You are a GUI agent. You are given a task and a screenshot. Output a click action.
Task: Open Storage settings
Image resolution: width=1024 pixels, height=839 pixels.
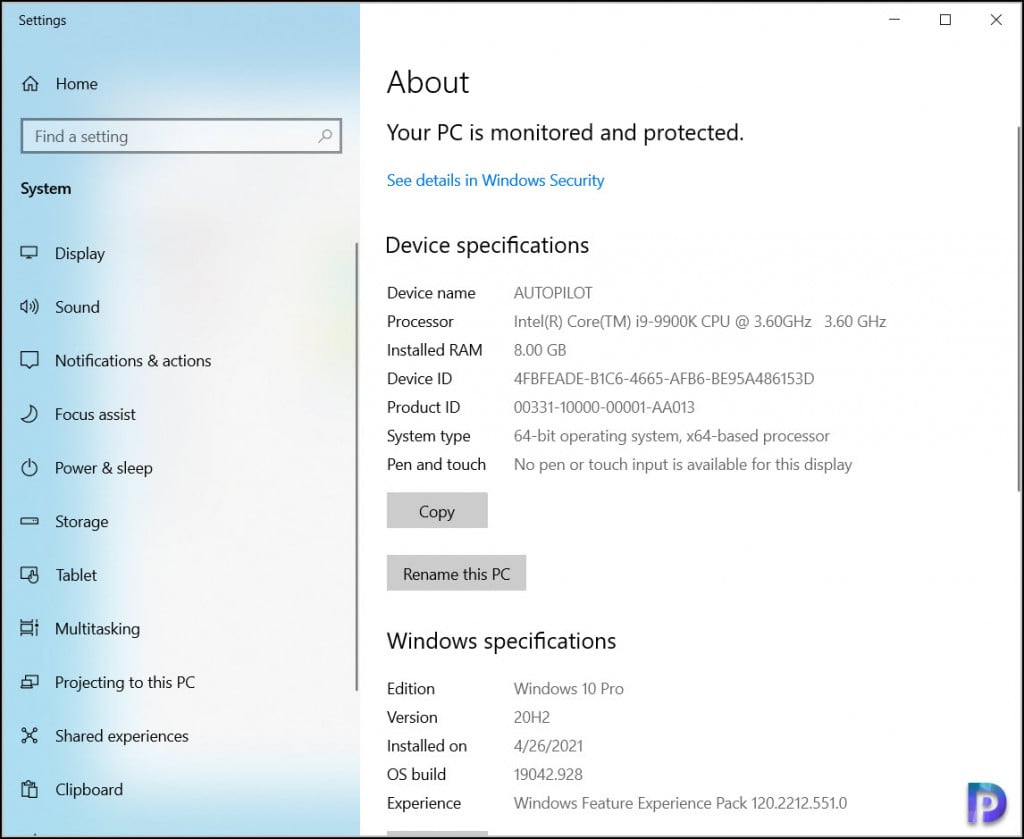[x=82, y=522]
